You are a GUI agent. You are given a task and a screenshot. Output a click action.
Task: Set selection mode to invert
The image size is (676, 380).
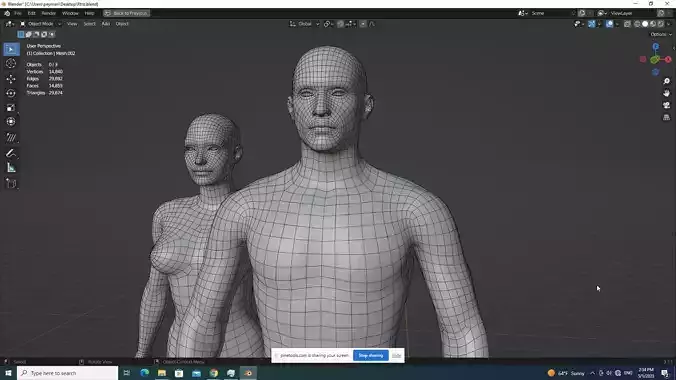click(x=44, y=35)
